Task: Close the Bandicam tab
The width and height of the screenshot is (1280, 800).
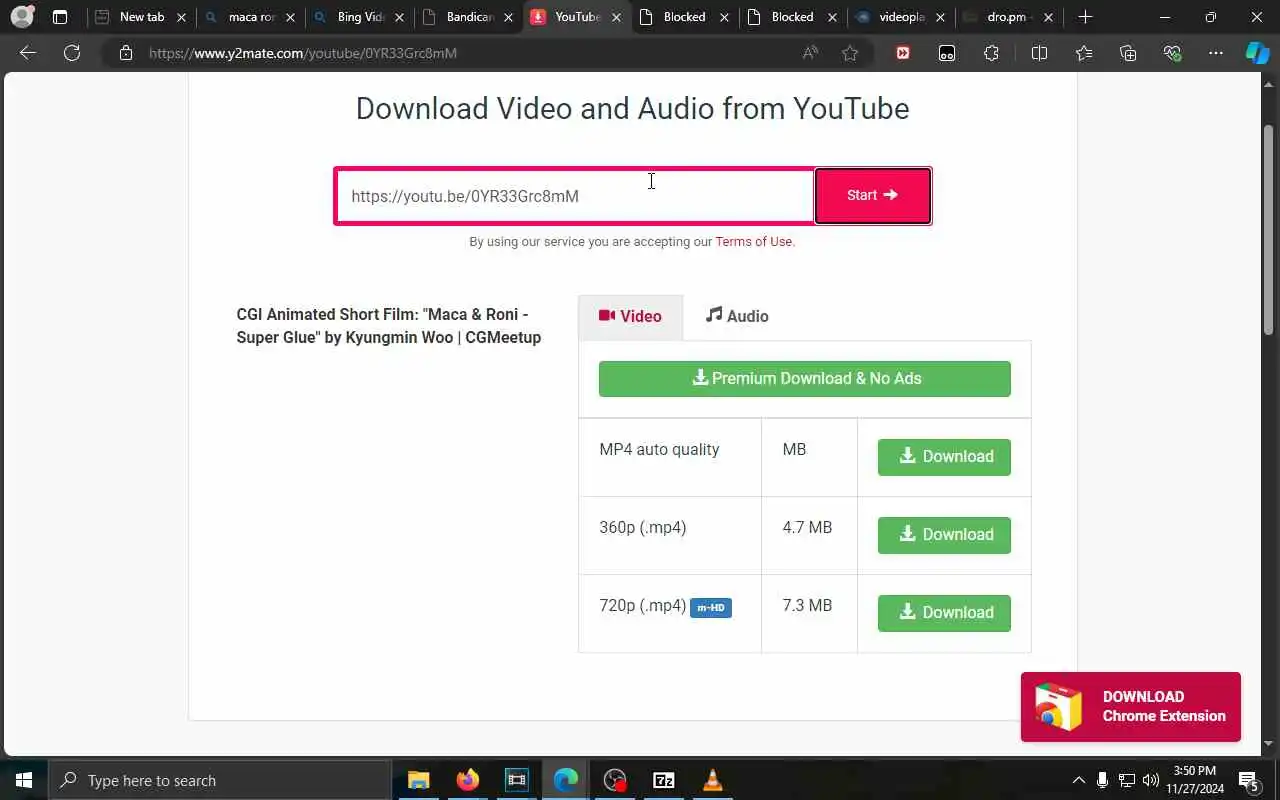Action: 508,17
